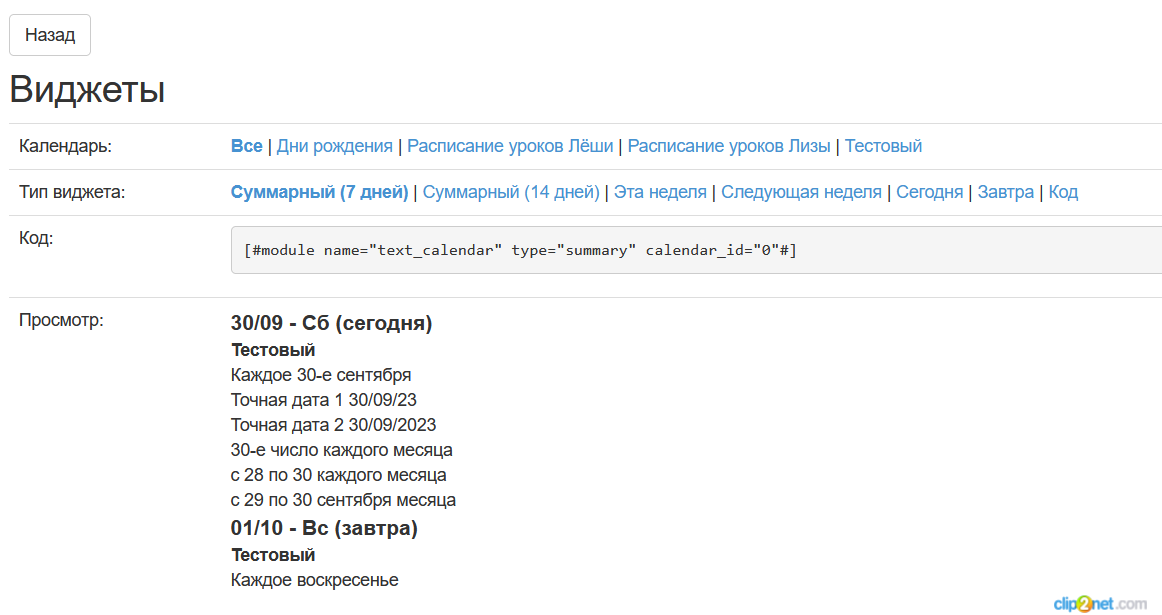Click the Каждое 30-е сентября event entry
The height and width of the screenshot is (615, 1162).
(x=321, y=375)
